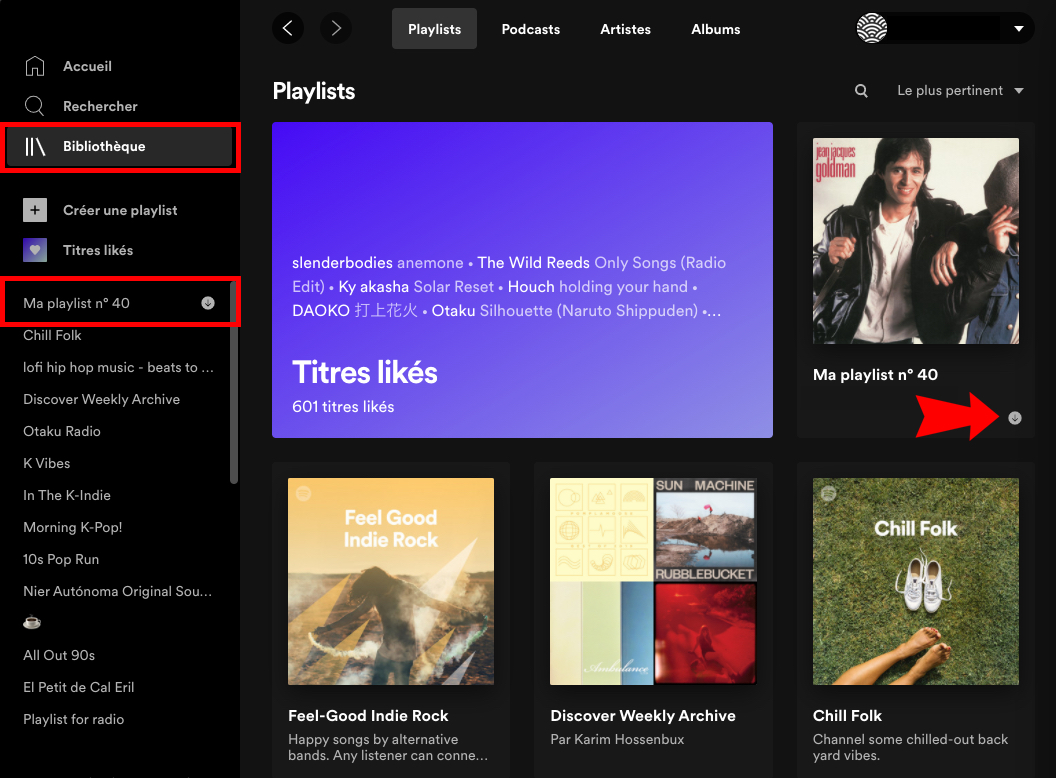Open Titres likés via the heart icon
This screenshot has height=778, width=1056.
(33, 250)
